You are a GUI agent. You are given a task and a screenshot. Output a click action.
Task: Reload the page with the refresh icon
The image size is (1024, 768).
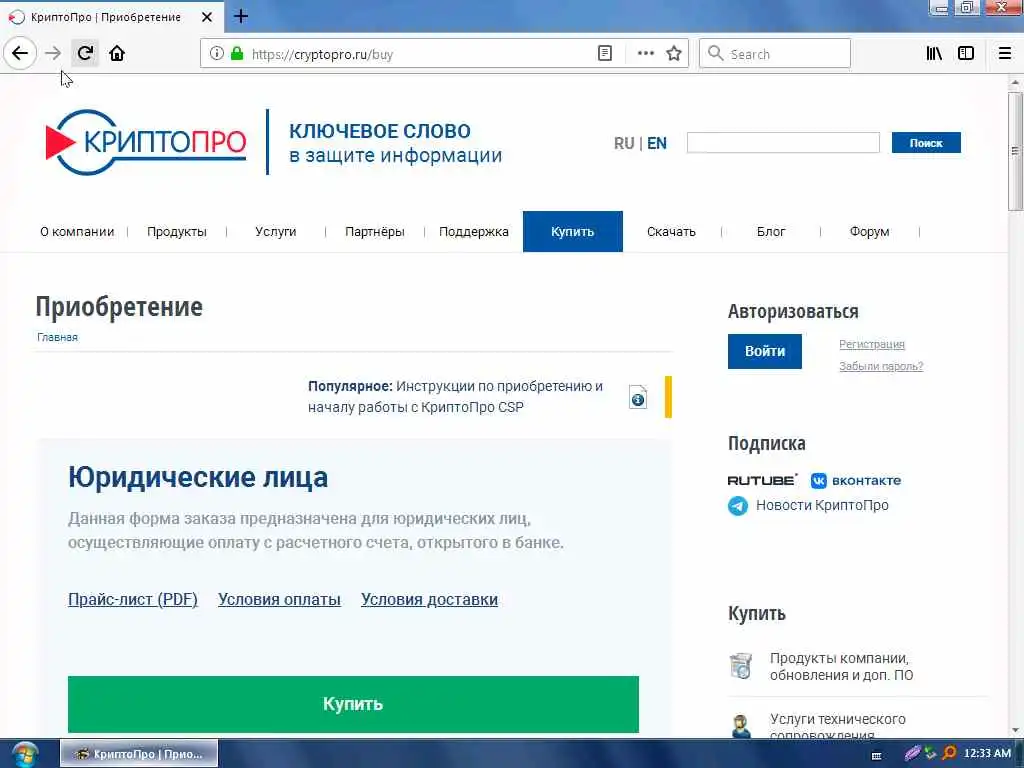[x=85, y=53]
